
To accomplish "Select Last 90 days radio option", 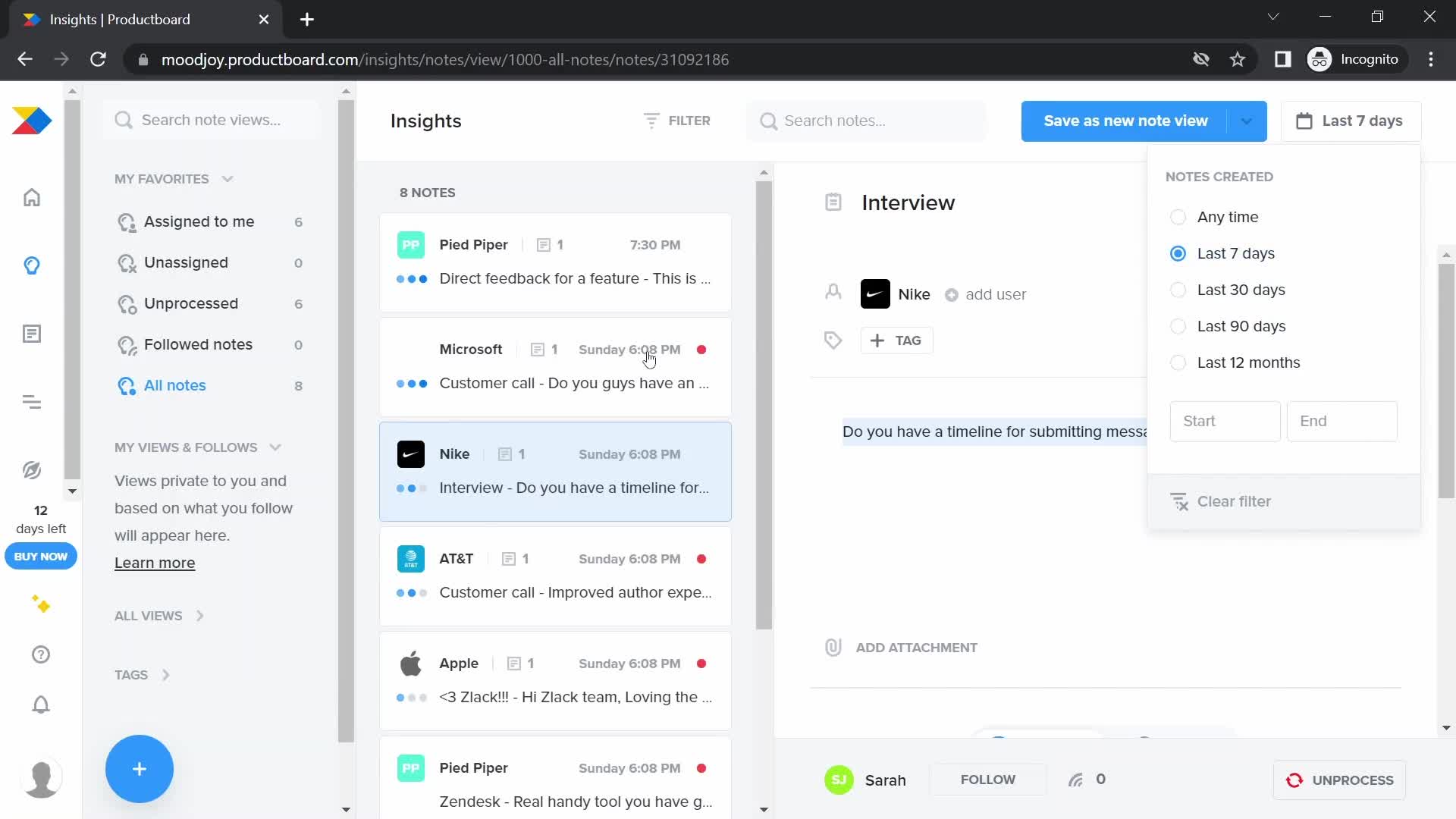I will click(1178, 327).
